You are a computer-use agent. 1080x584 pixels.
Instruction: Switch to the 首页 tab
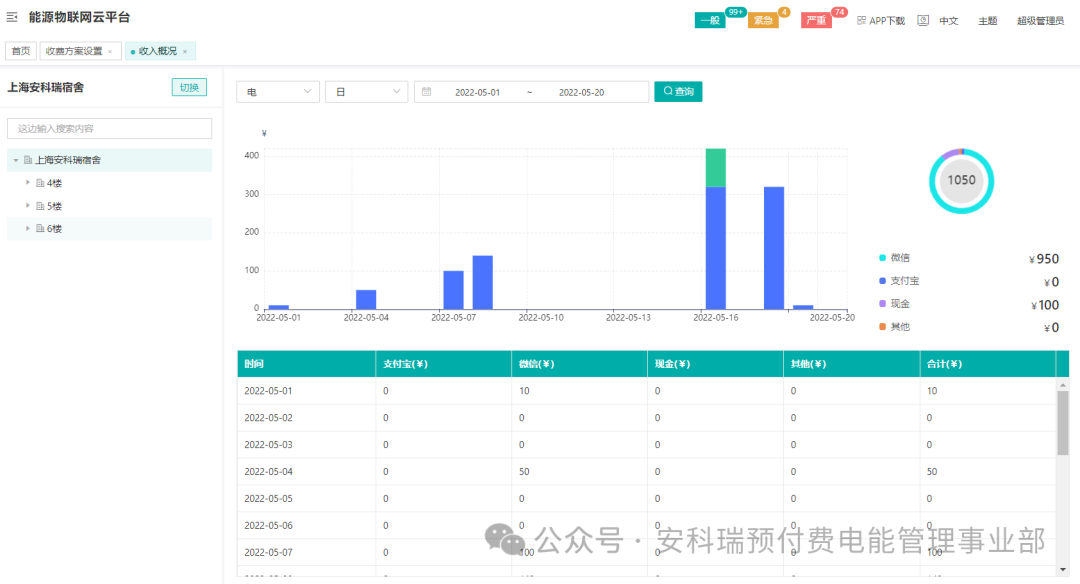coord(21,51)
